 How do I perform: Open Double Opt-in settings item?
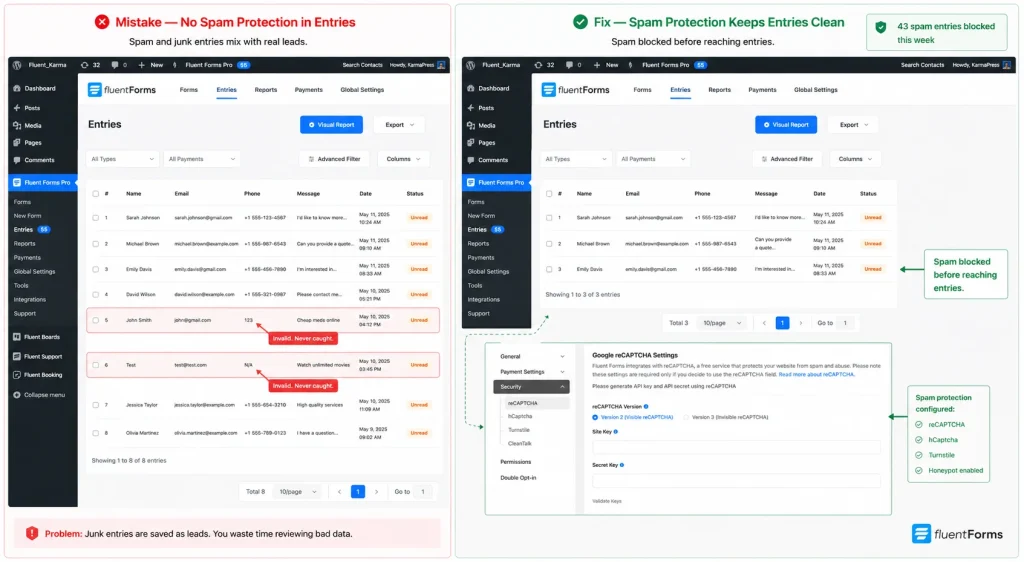[x=519, y=478]
